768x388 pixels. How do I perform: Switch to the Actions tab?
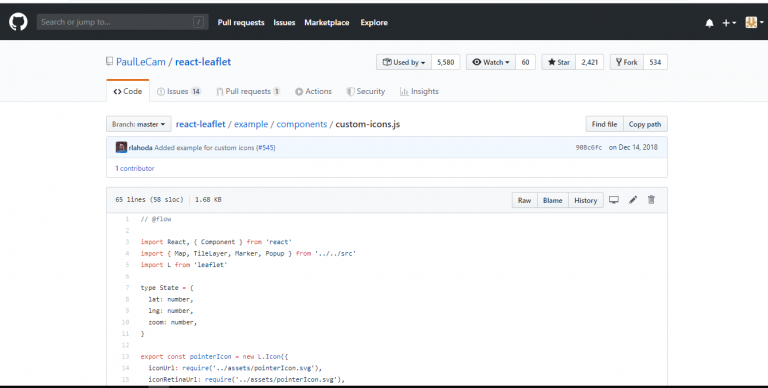coord(313,91)
